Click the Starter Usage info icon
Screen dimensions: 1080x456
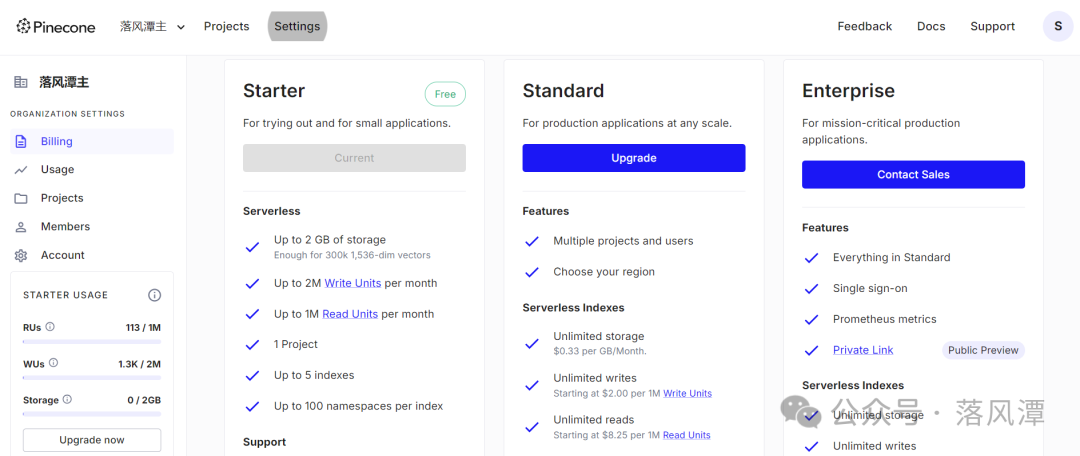point(154,295)
